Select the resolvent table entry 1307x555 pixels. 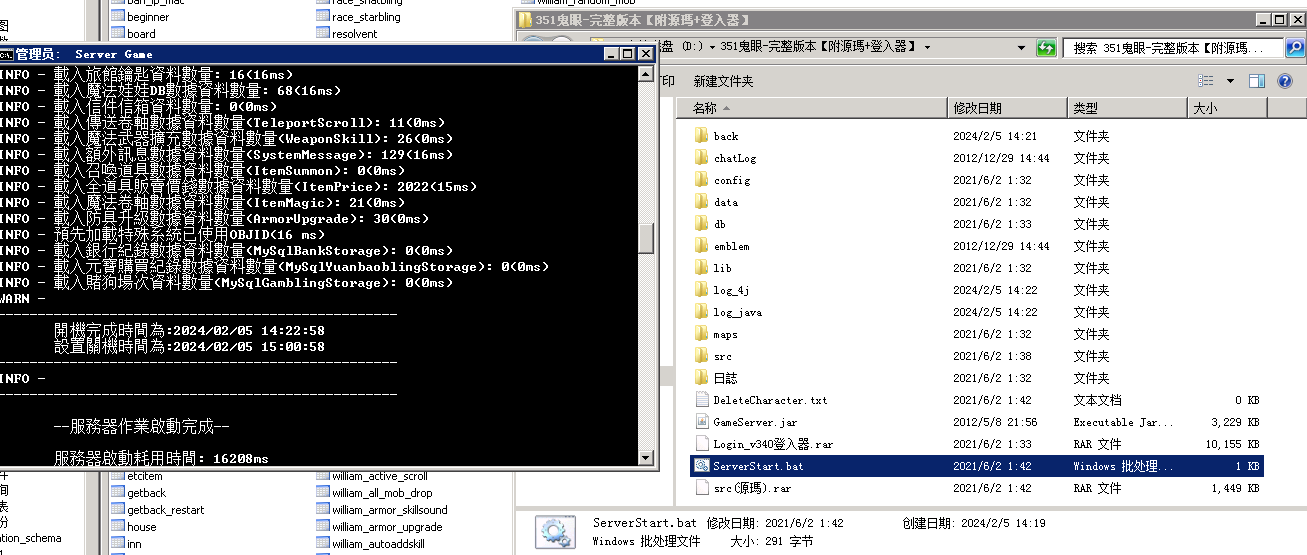tap(347, 33)
